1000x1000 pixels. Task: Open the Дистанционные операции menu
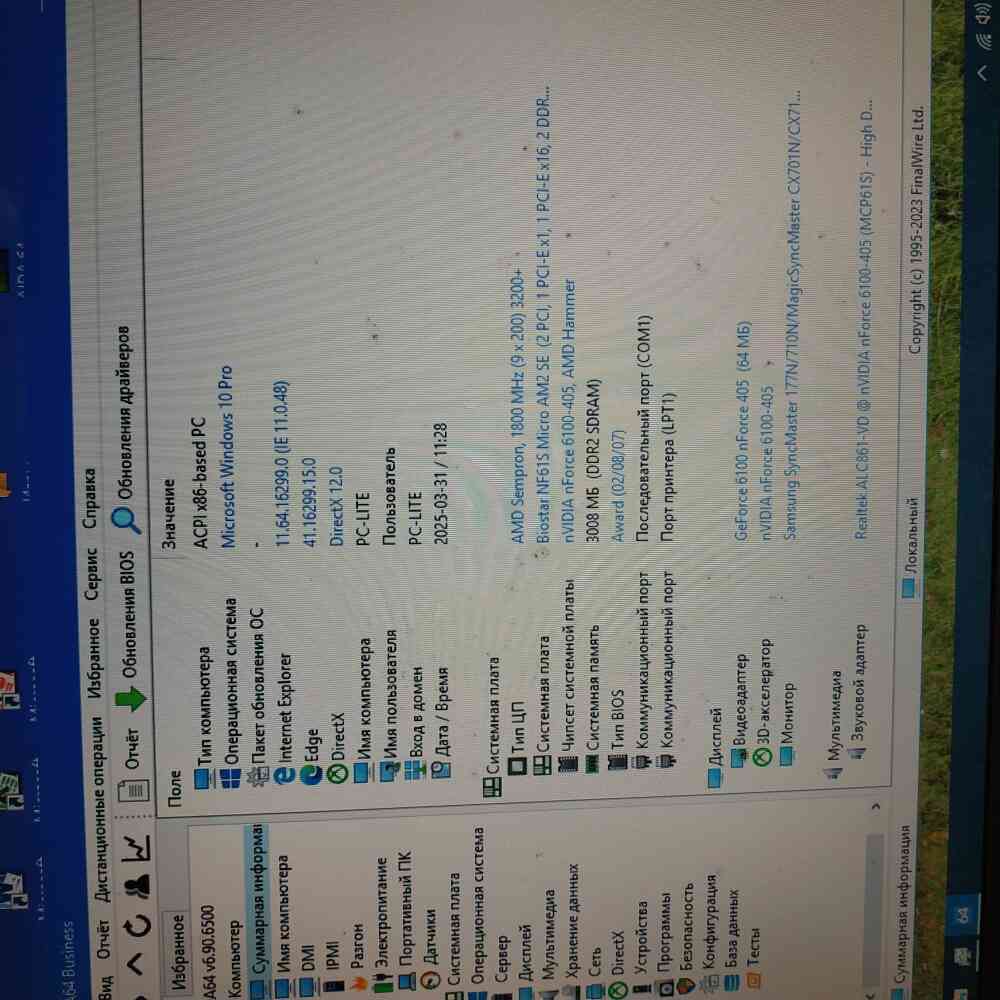[98, 809]
